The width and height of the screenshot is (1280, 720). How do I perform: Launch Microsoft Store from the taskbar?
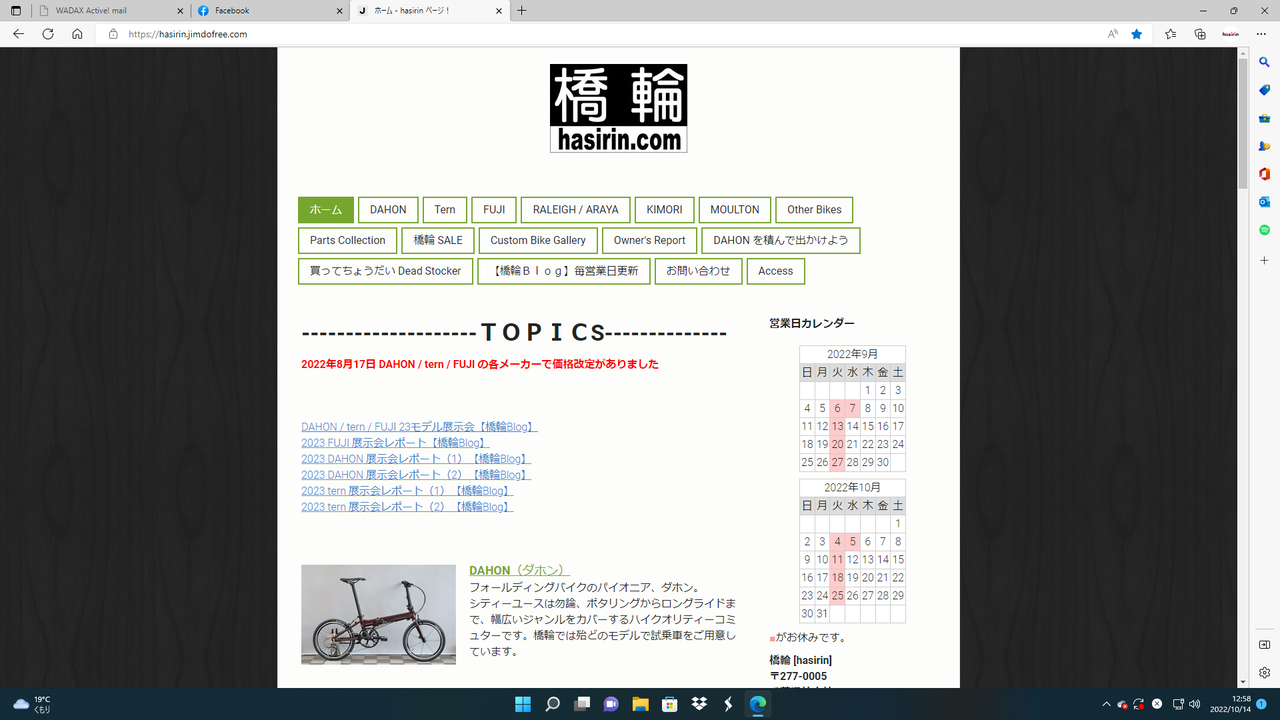point(670,704)
